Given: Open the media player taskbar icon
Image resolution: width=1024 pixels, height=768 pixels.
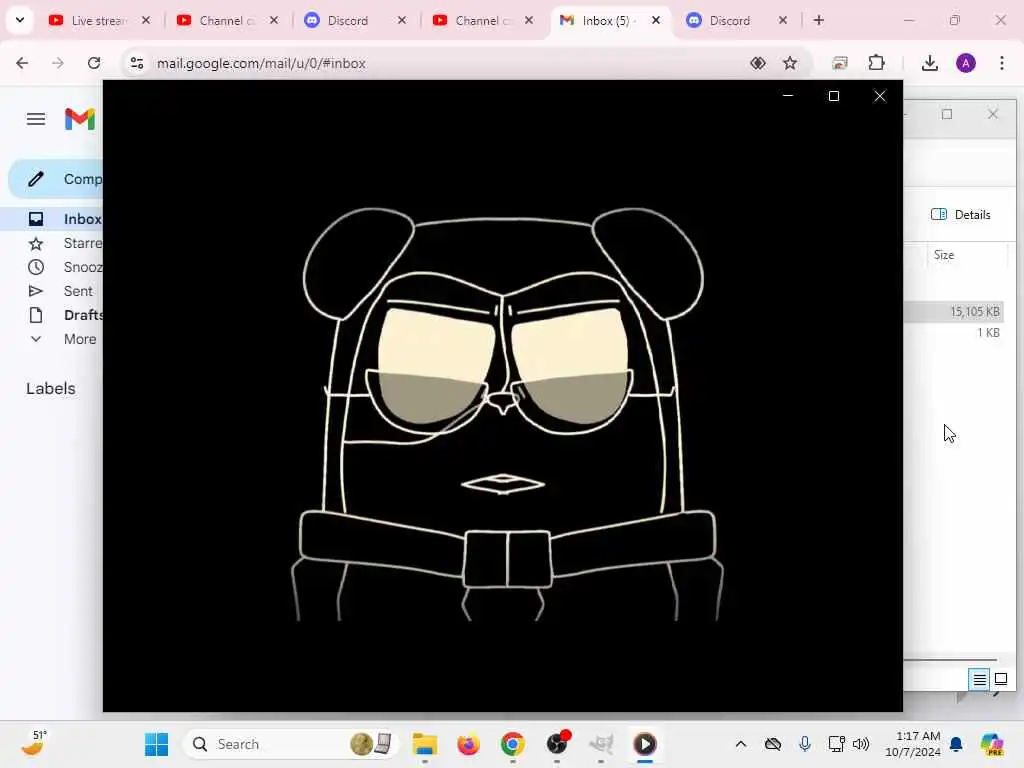Looking at the screenshot, I should 645,744.
